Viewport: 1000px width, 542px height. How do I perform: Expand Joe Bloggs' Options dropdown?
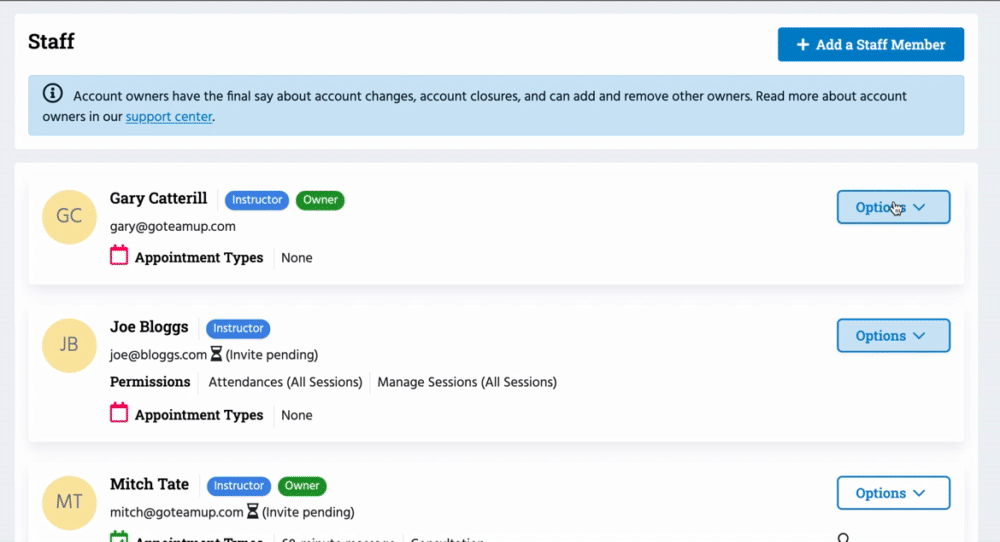pyautogui.click(x=892, y=336)
